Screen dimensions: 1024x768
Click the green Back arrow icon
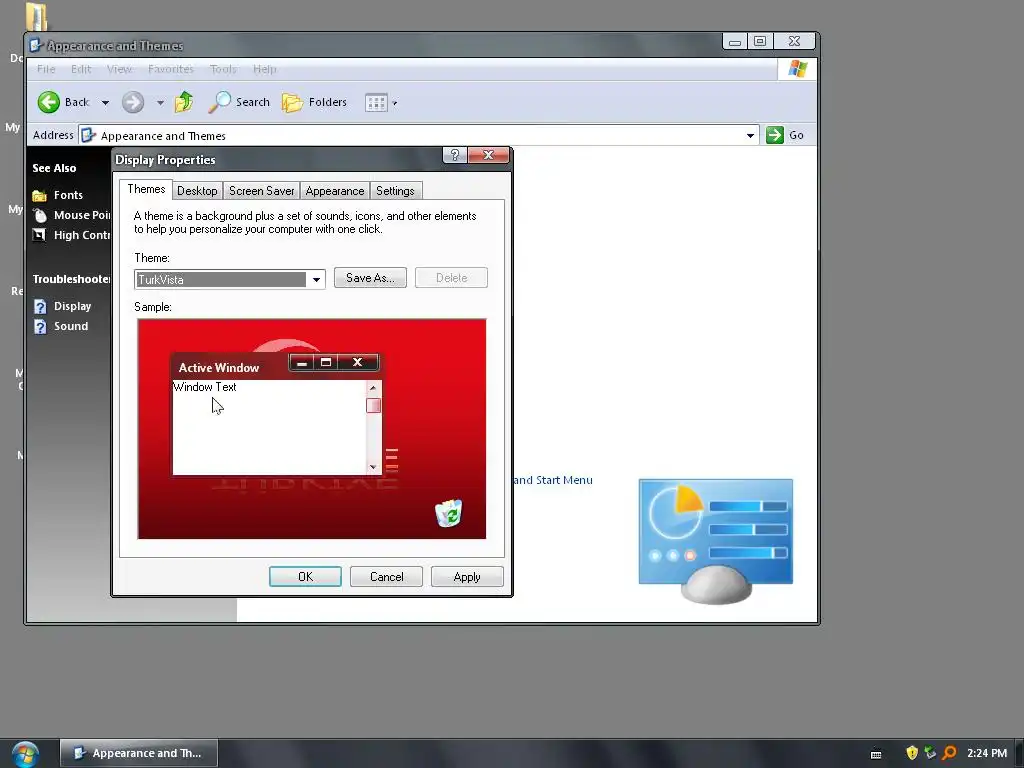tap(49, 102)
